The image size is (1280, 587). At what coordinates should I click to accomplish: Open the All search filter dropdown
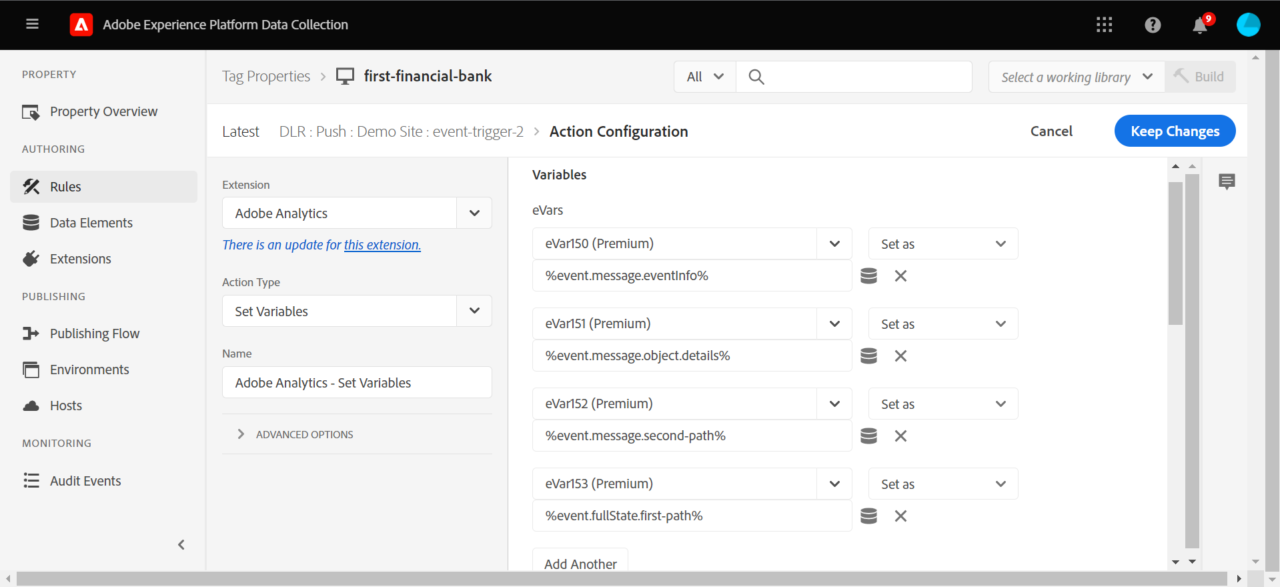click(x=705, y=77)
